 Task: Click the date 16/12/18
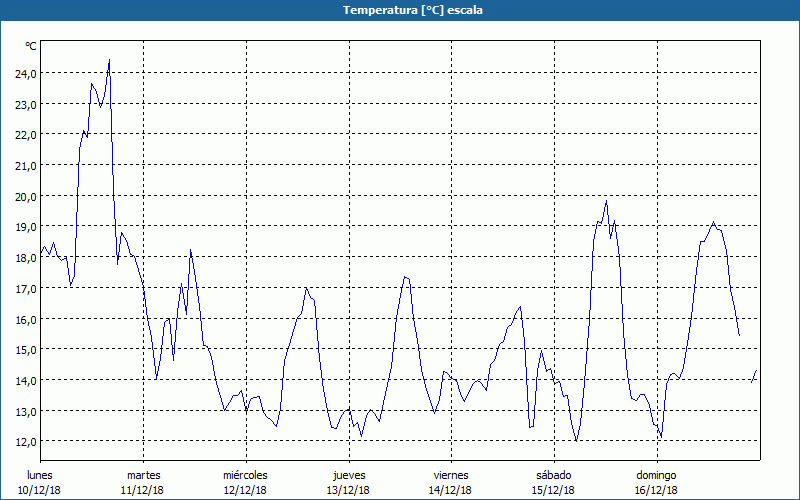[x=657, y=490]
